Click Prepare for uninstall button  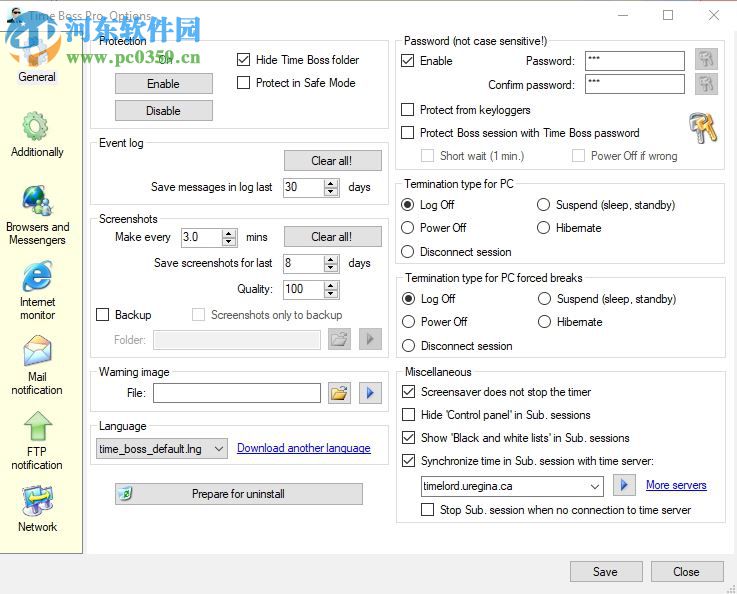coord(239,494)
